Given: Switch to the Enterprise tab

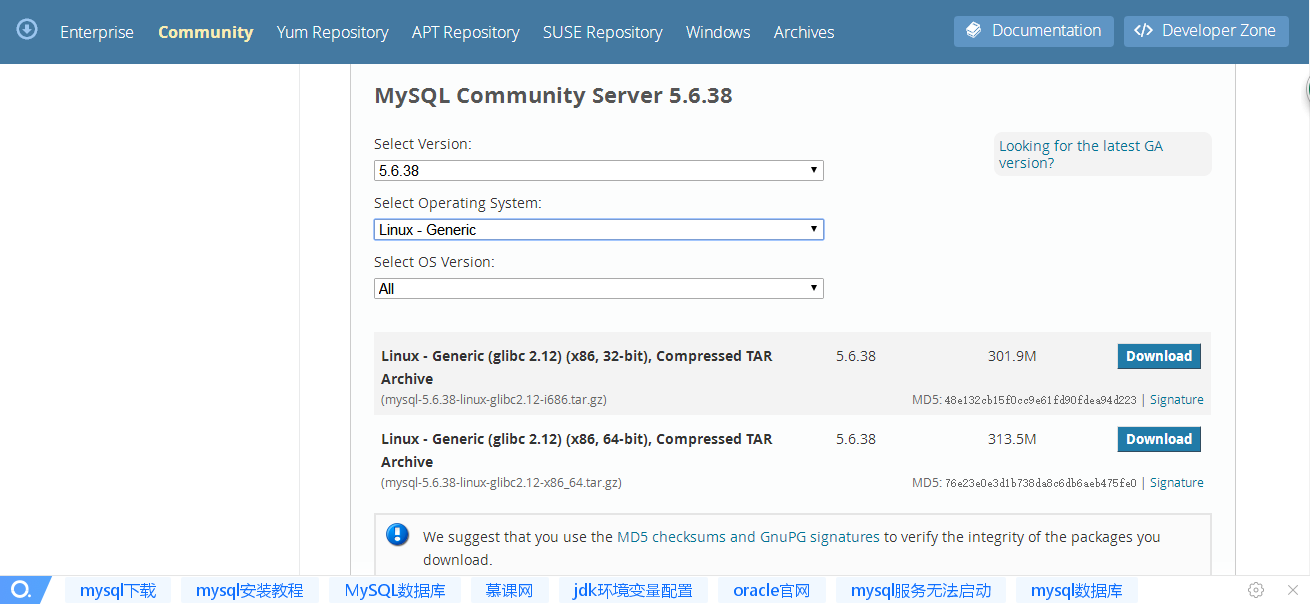Looking at the screenshot, I should [x=97, y=32].
